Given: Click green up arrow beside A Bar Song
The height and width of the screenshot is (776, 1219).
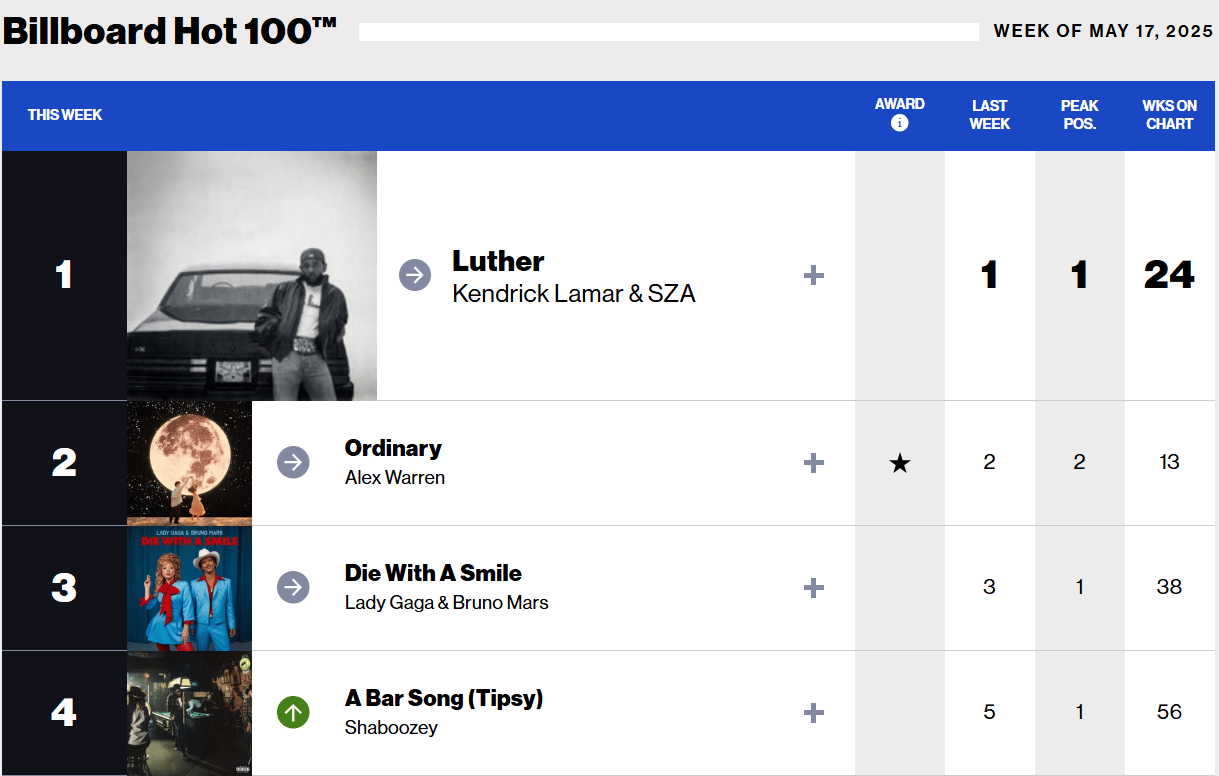Looking at the screenshot, I should pos(293,713).
